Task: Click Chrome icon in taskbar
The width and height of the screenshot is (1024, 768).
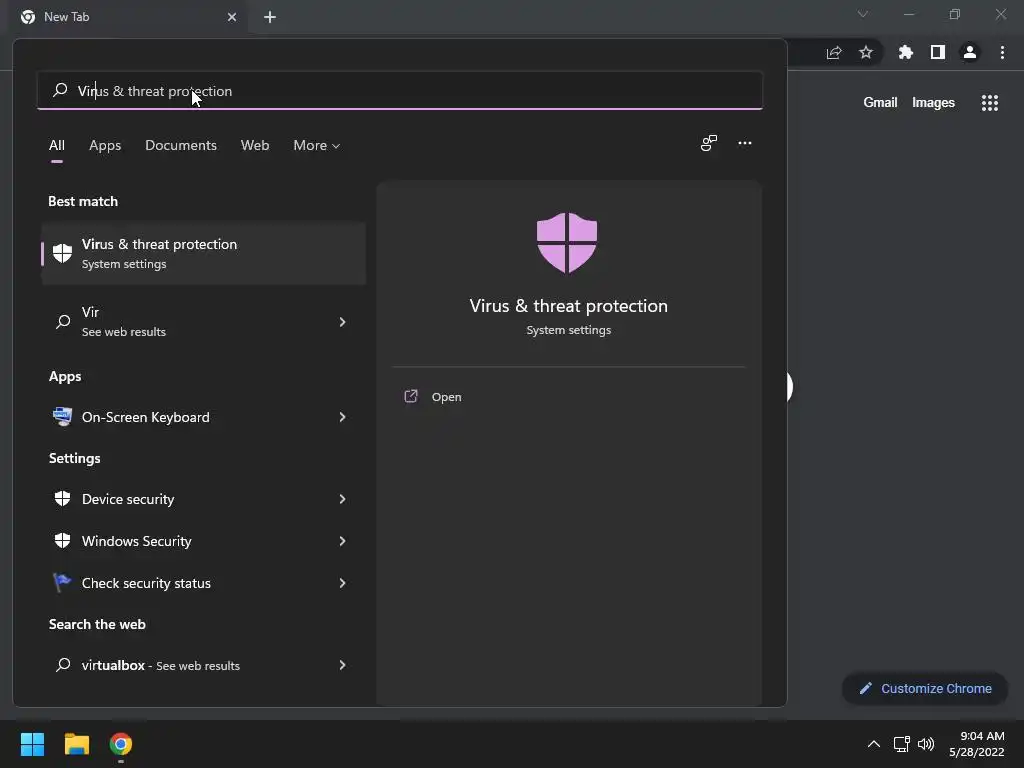Action: click(121, 744)
